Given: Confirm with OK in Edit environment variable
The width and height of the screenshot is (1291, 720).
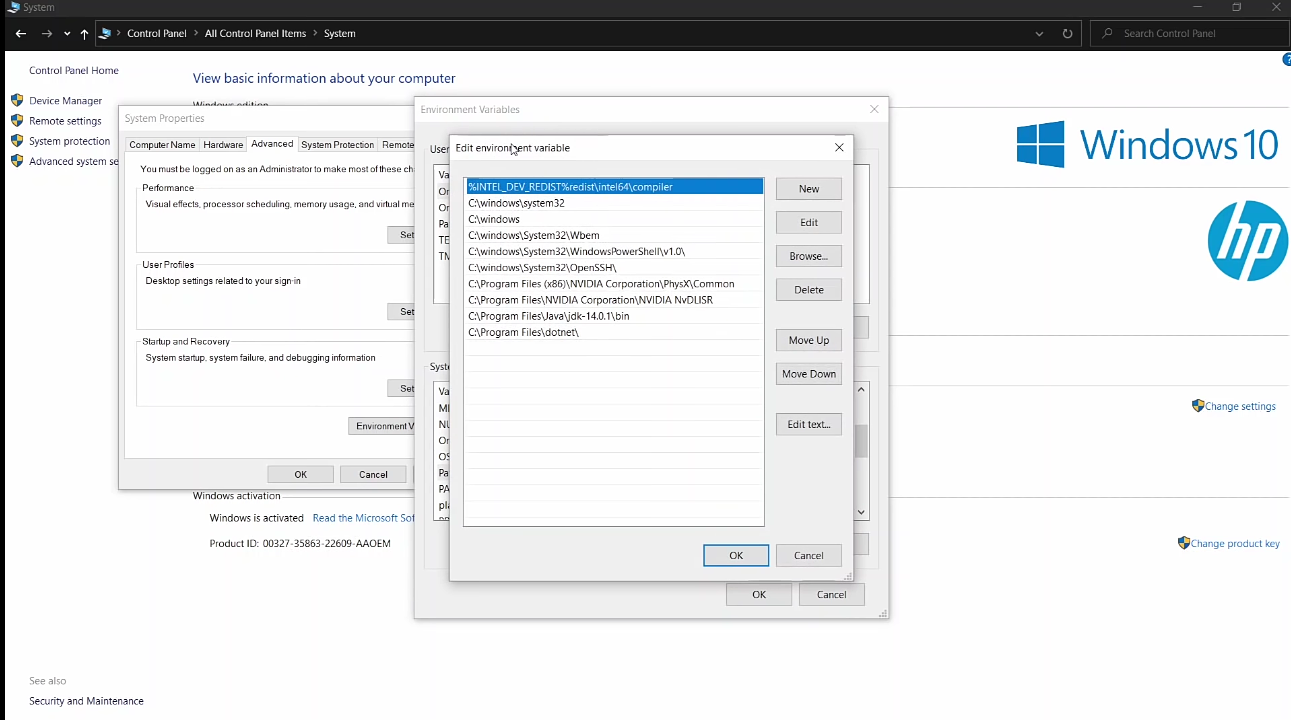Looking at the screenshot, I should pyautogui.click(x=736, y=555).
